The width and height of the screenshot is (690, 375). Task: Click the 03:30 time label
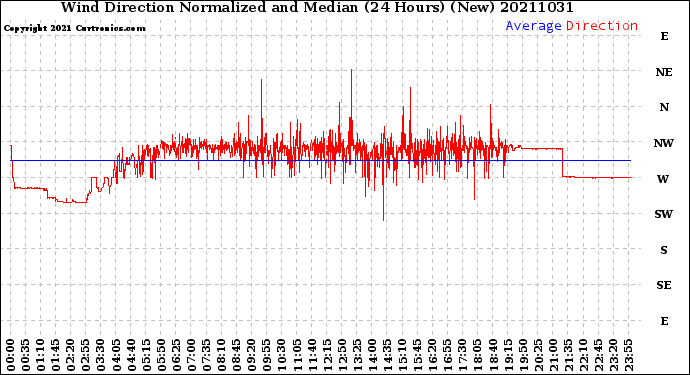point(101,355)
